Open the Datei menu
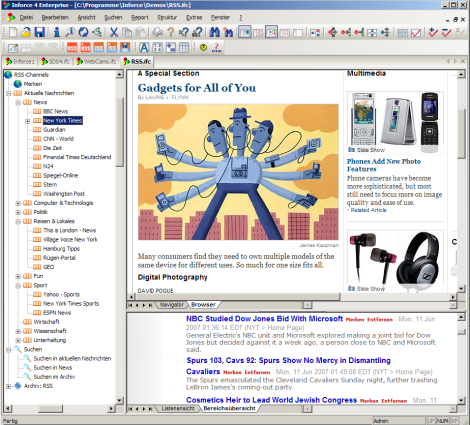Image resolution: width=470 pixels, height=425 pixels. point(26,17)
